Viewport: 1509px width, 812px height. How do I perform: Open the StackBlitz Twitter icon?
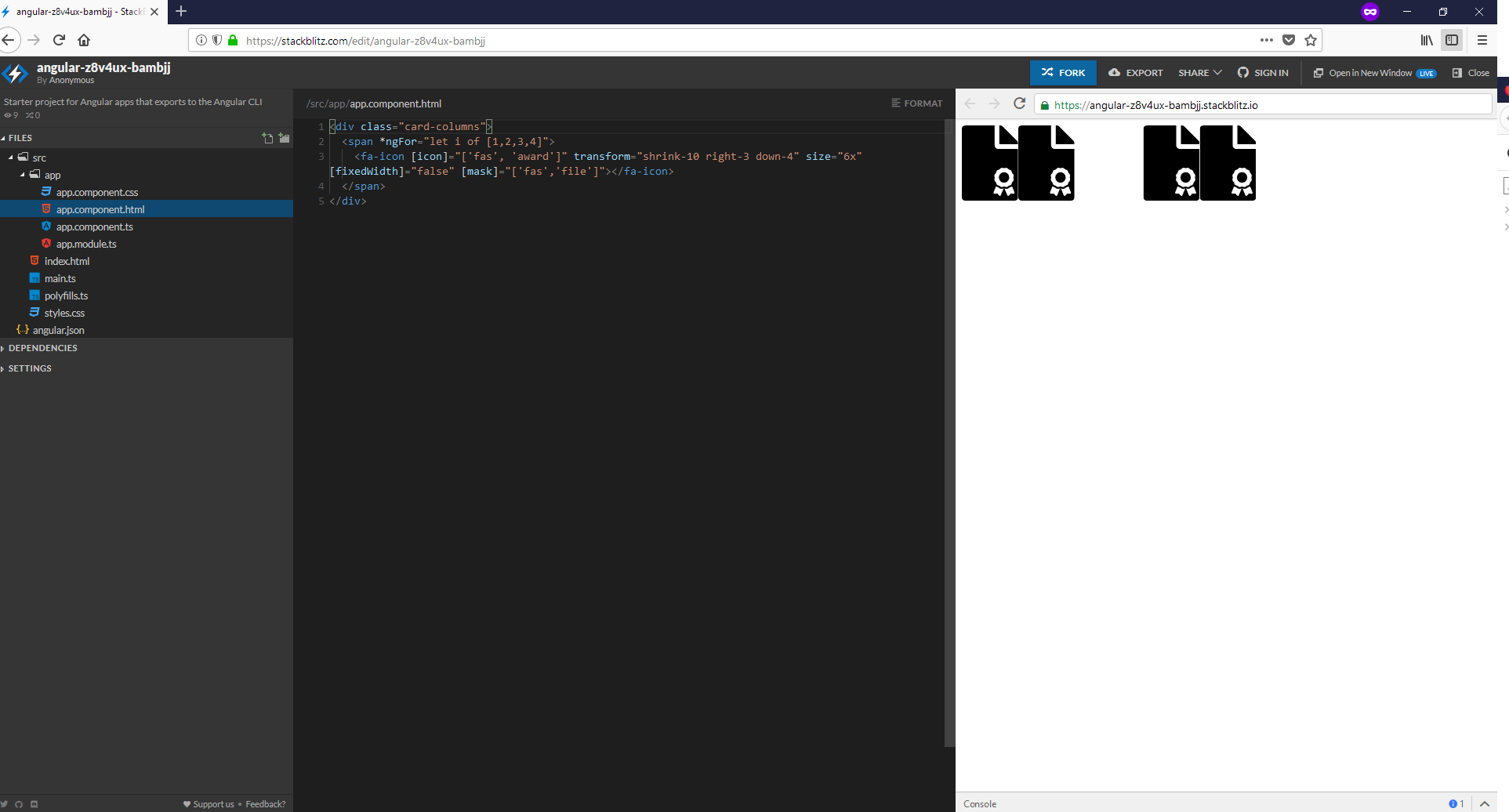pos(4,805)
